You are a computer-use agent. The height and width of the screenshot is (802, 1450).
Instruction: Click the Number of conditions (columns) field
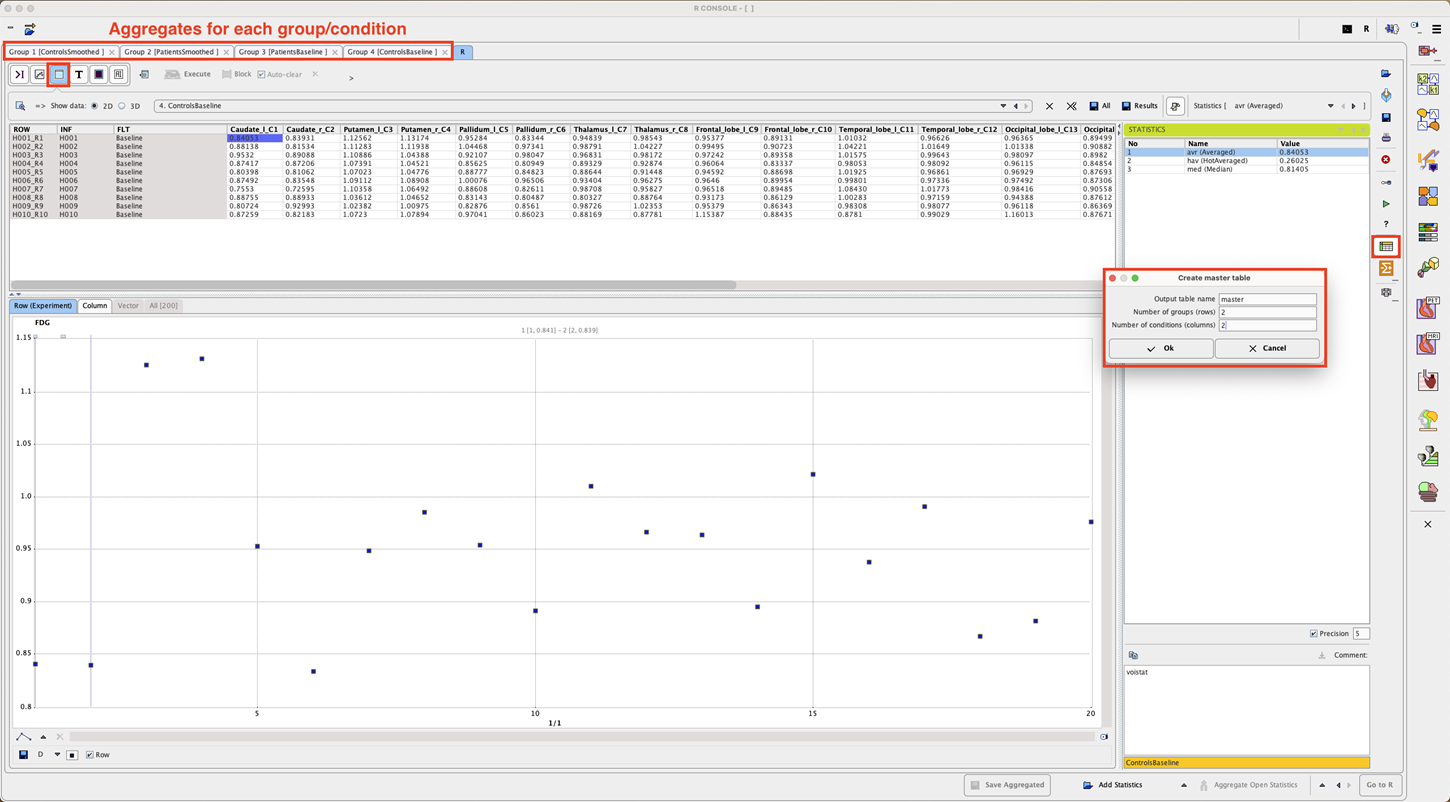click(1267, 325)
